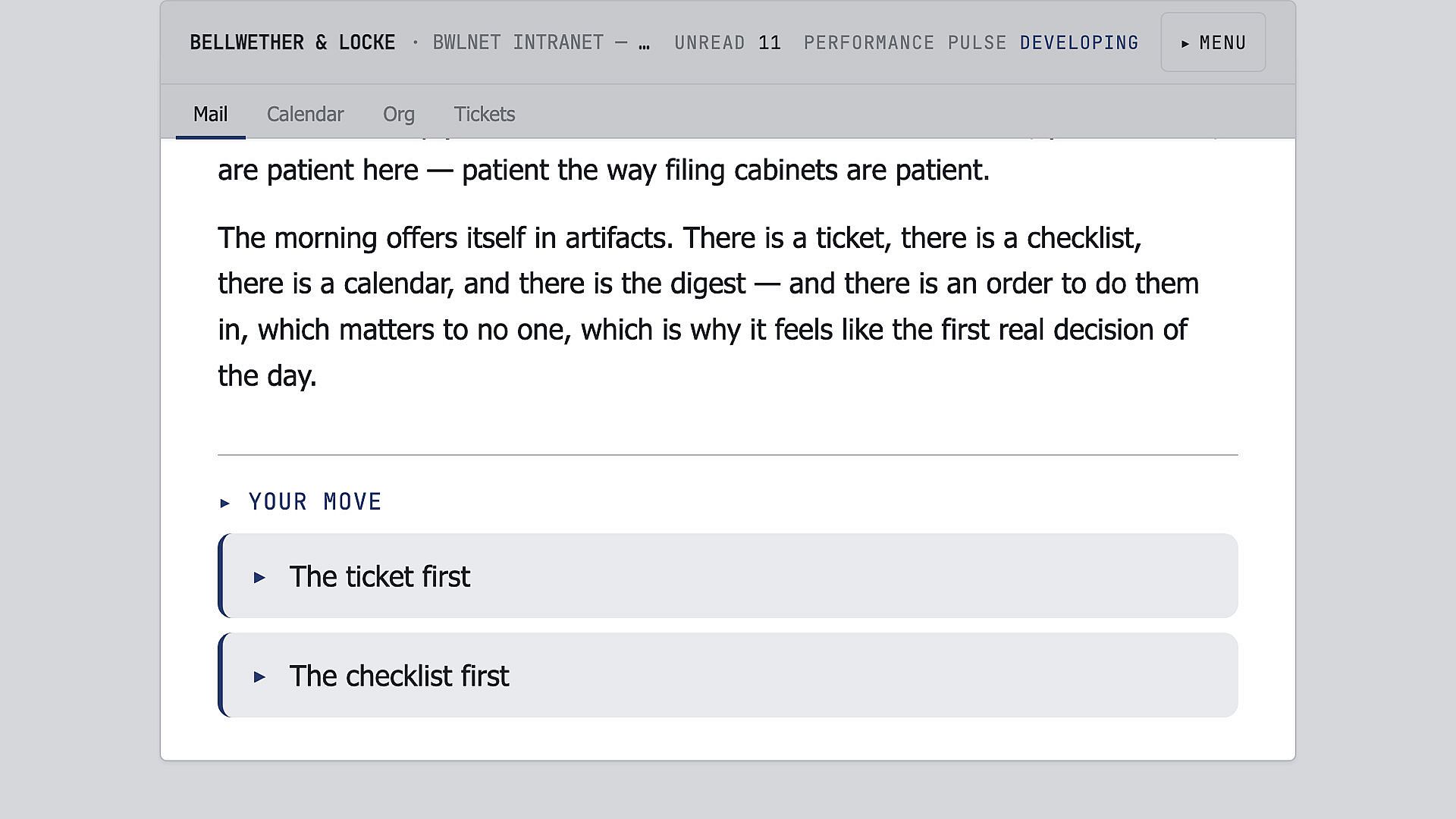The height and width of the screenshot is (819, 1456).
Task: Choose 'The checklist first' option
Action: (728, 675)
